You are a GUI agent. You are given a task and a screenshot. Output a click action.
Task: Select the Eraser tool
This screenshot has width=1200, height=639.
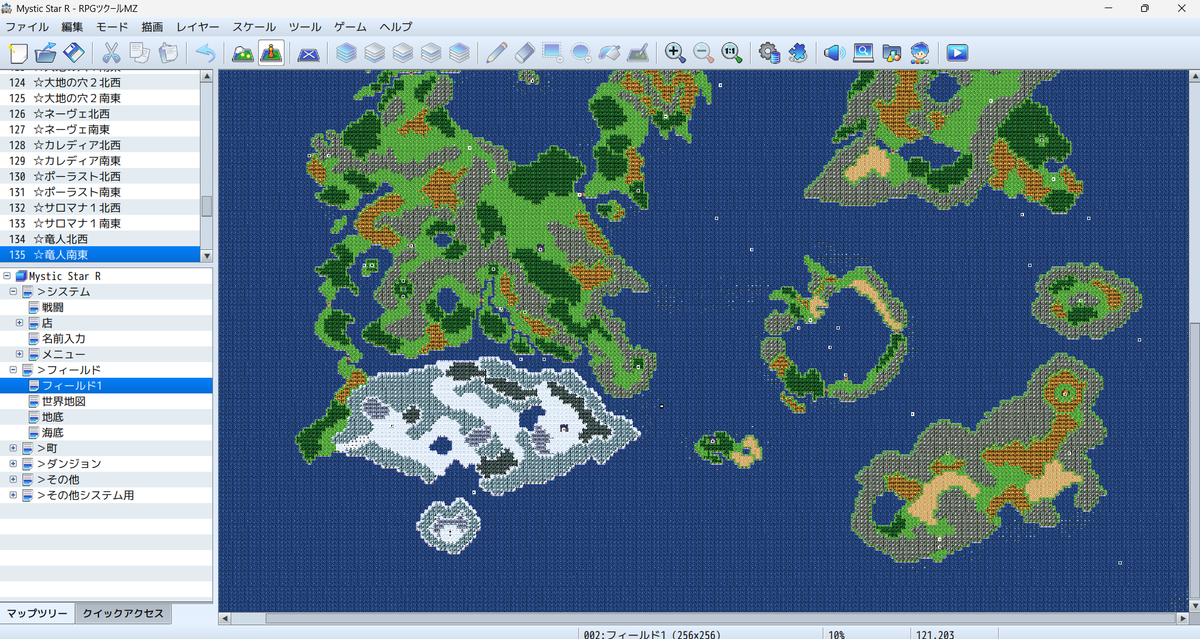pyautogui.click(x=524, y=52)
